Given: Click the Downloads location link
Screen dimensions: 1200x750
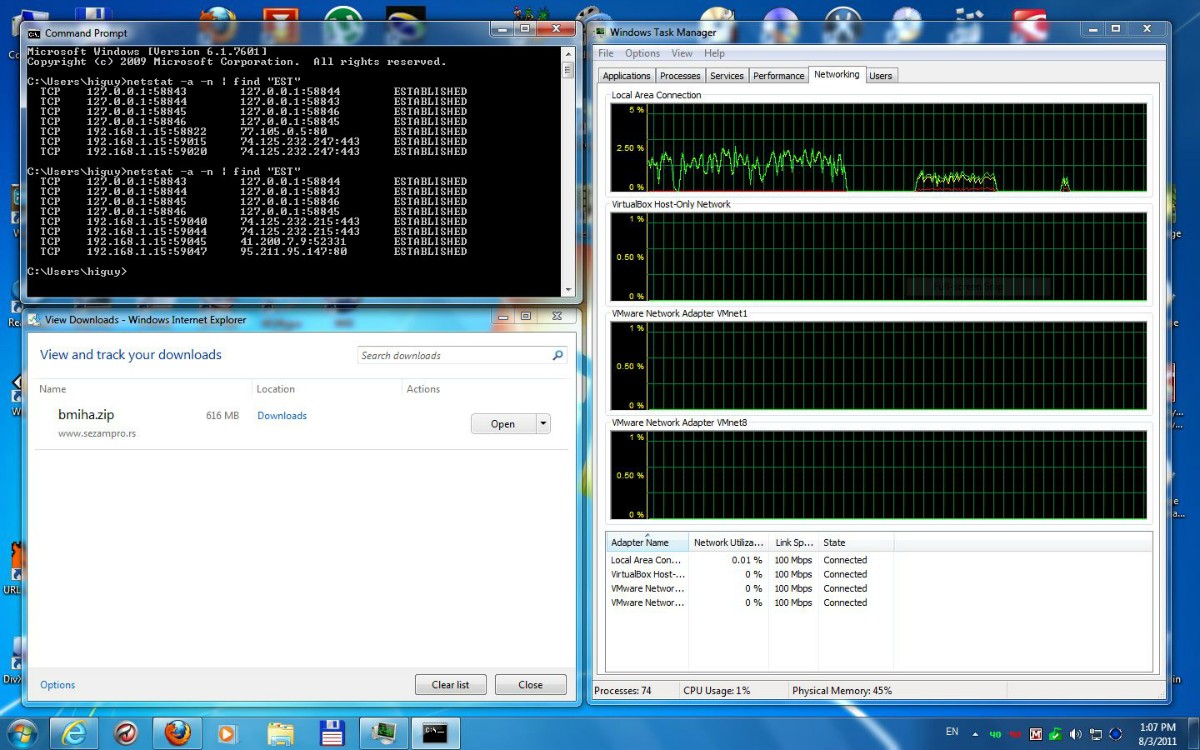Looking at the screenshot, I should (x=282, y=415).
